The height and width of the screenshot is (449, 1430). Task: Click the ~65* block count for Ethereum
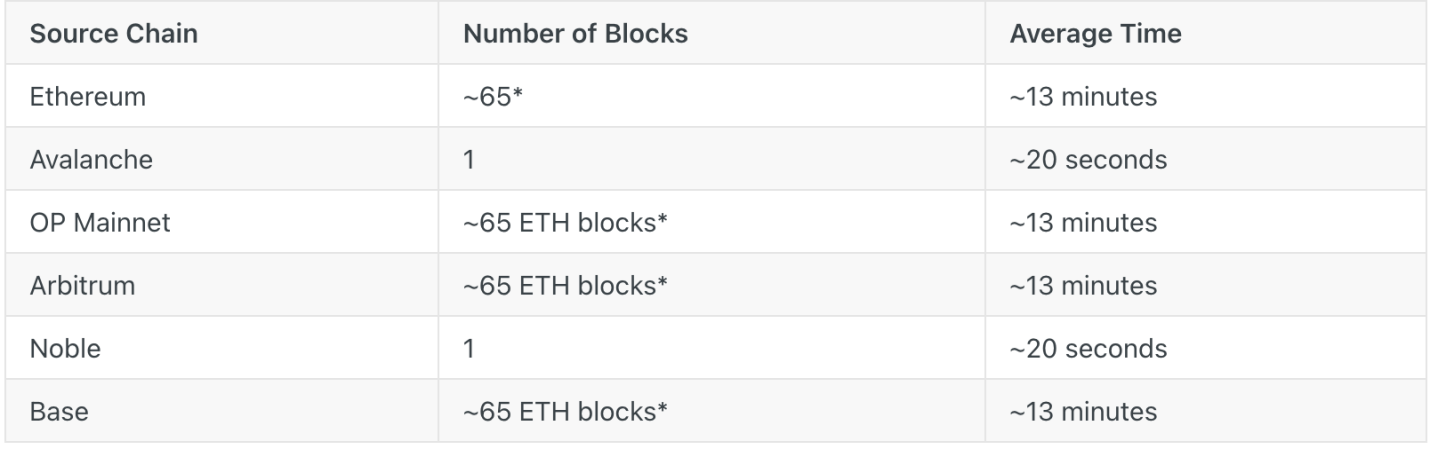point(493,97)
